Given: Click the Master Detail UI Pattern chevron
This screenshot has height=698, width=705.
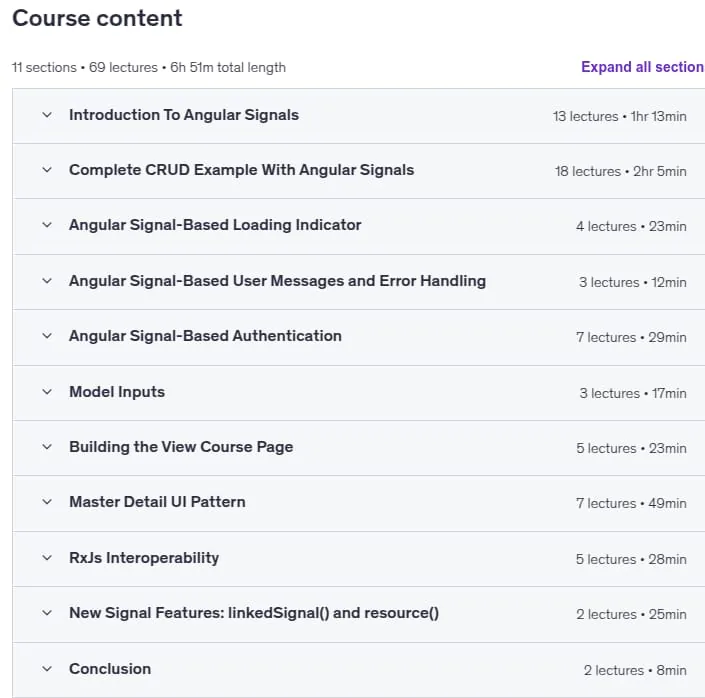Looking at the screenshot, I should (47, 502).
